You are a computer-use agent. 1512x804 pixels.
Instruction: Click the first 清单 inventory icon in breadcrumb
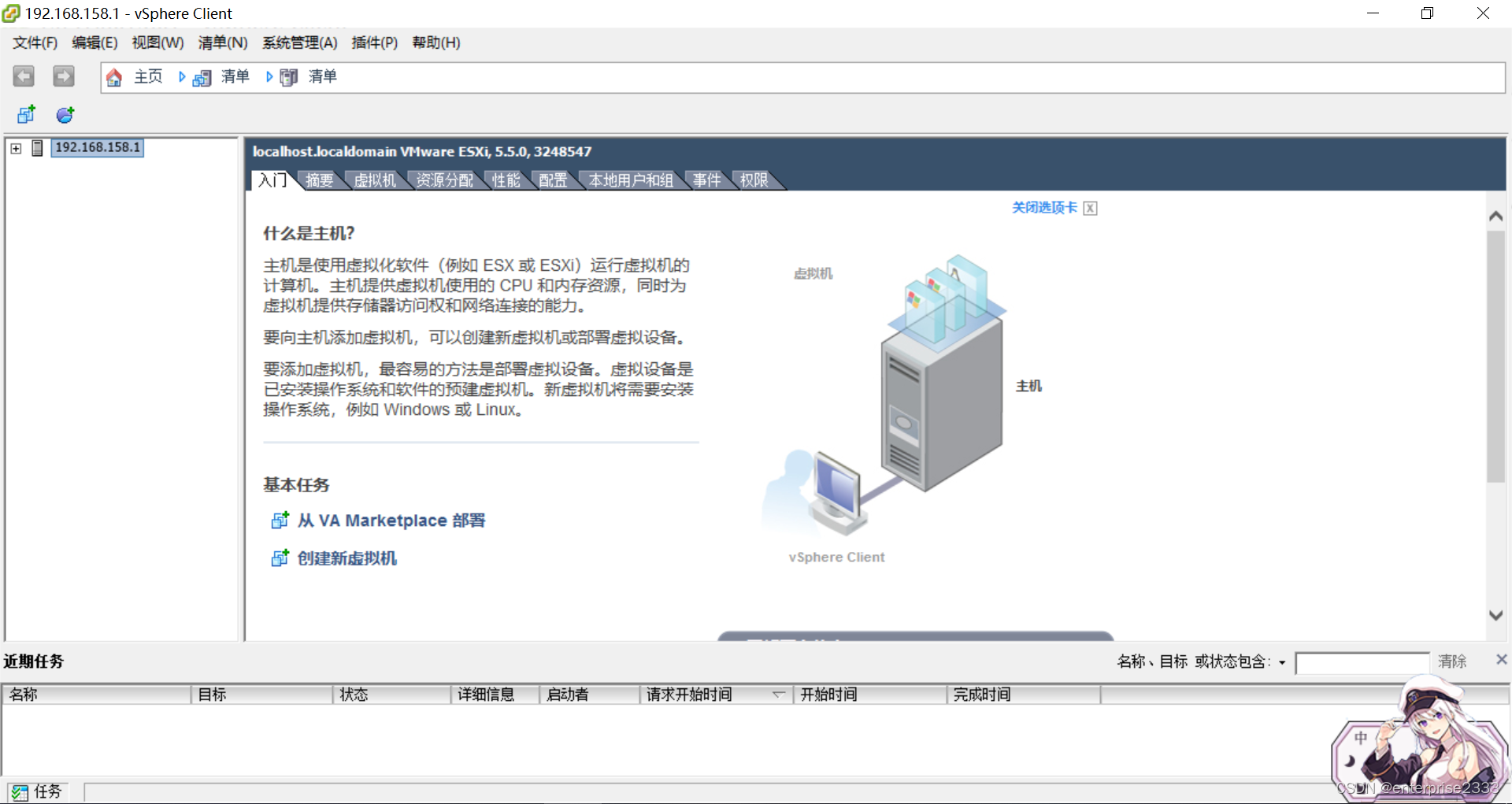202,77
